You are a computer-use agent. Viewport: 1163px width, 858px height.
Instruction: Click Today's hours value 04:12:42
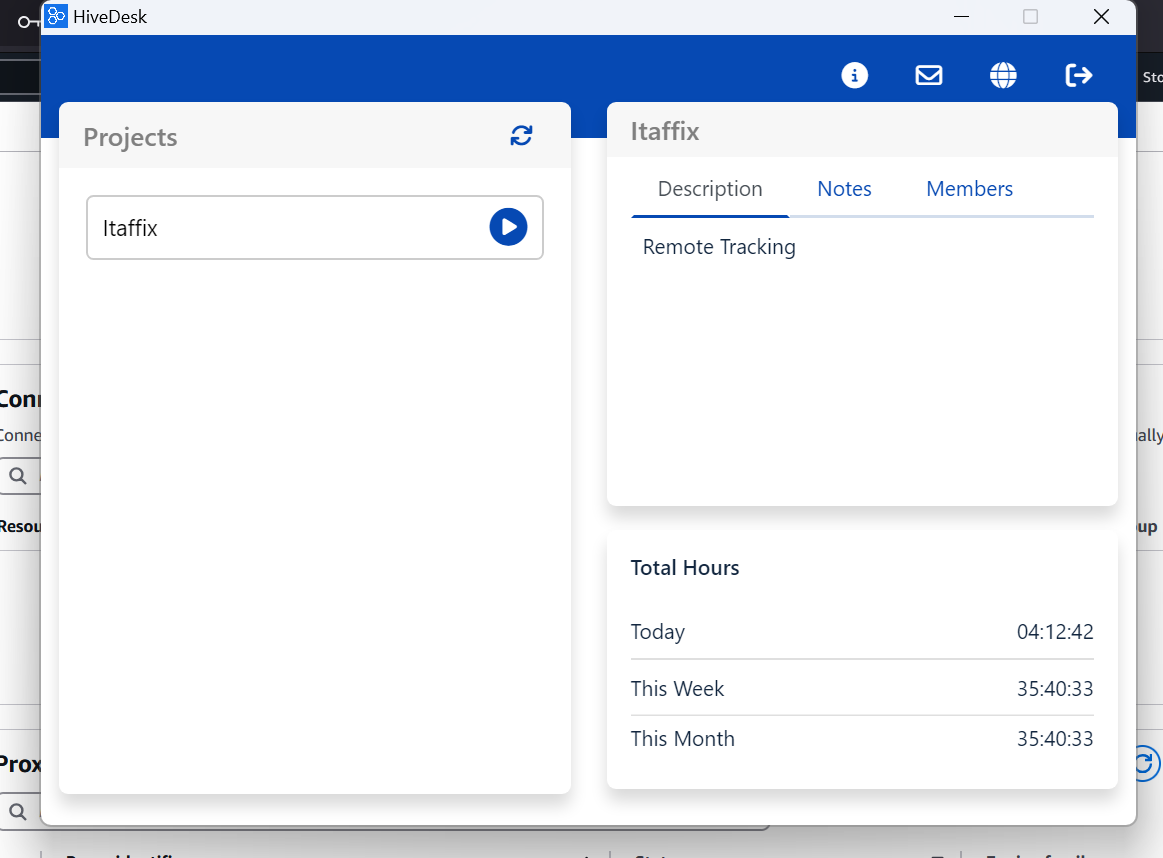coord(1055,632)
